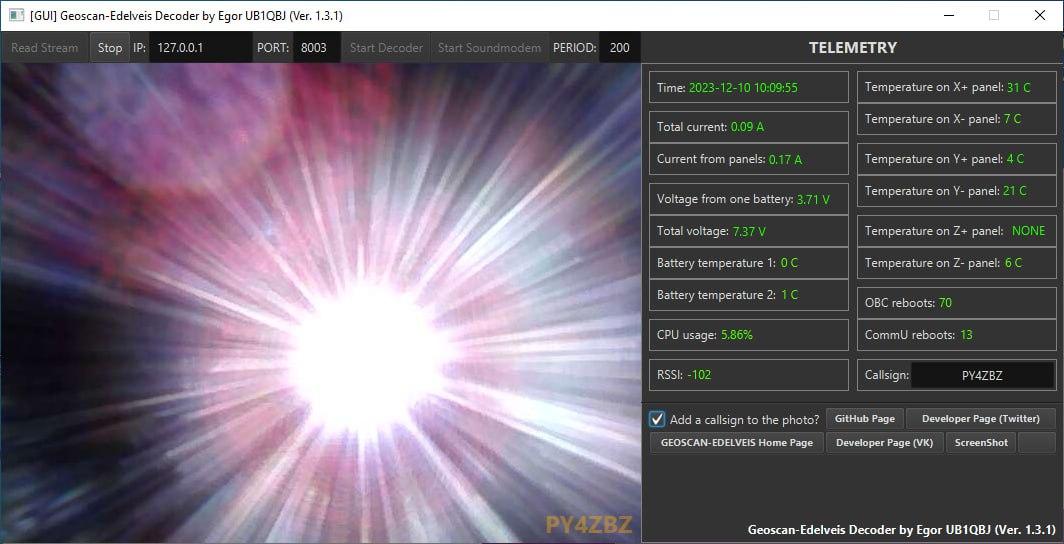The image size is (1064, 544).
Task: Open Developer Page (Twitter)
Action: click(x=981, y=419)
